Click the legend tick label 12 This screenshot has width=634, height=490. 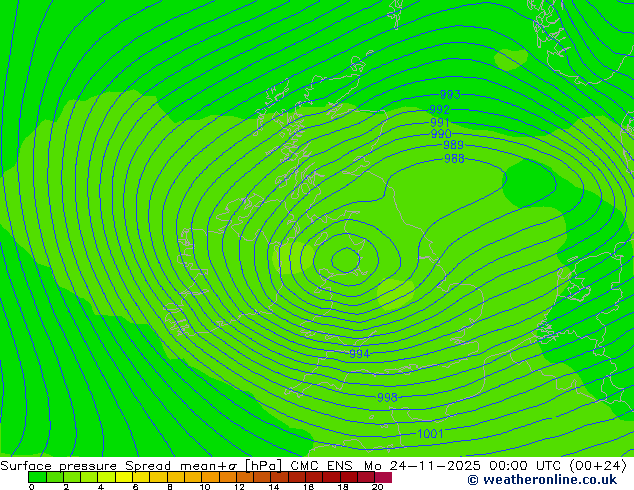coord(239,487)
